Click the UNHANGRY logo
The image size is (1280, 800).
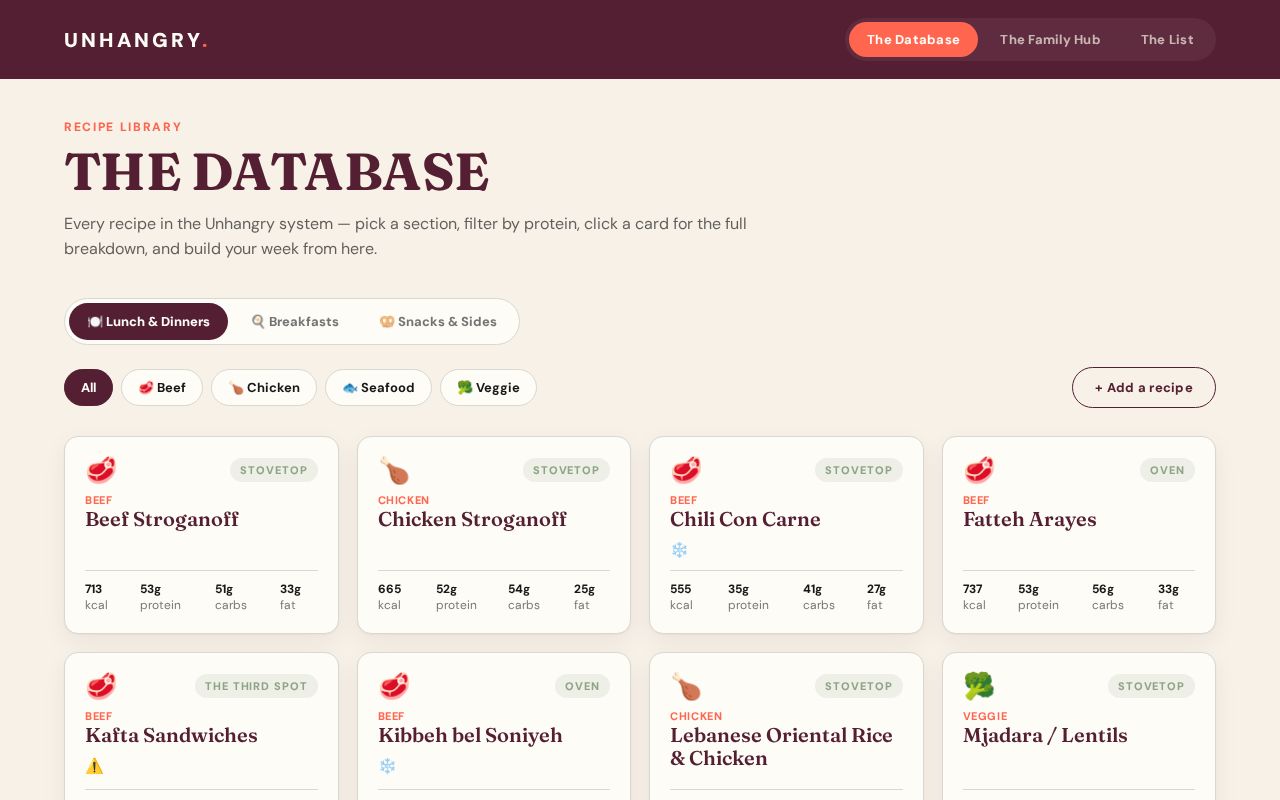point(136,40)
